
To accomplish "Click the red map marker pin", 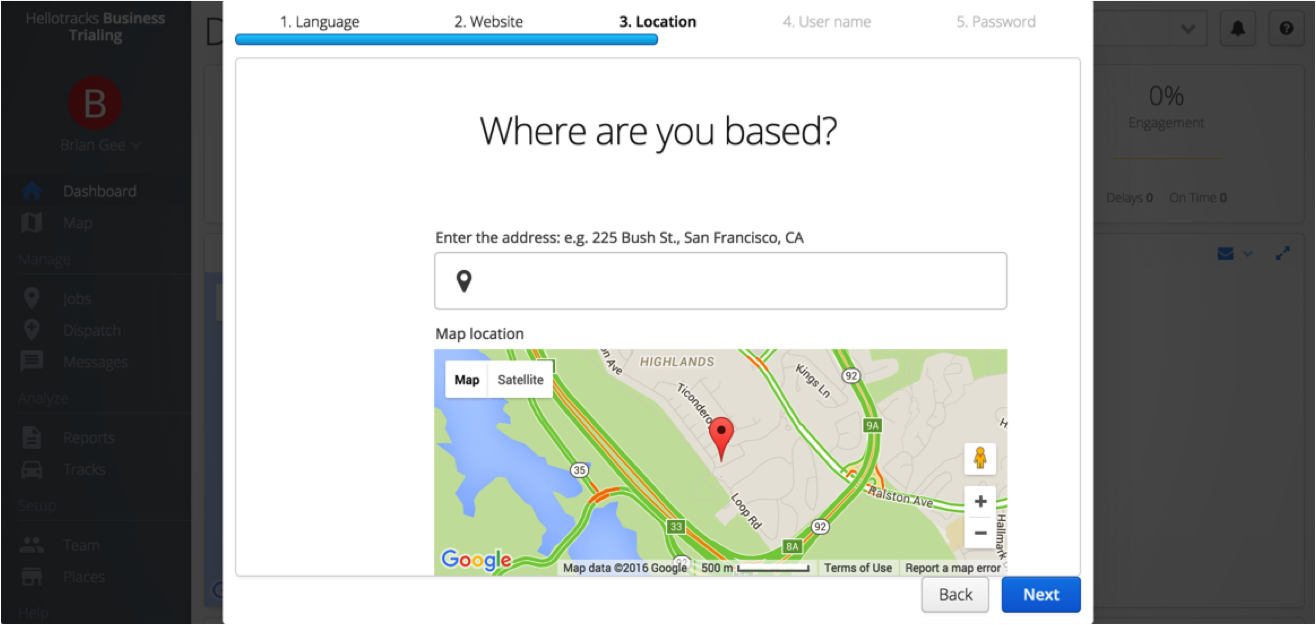I will 721,438.
